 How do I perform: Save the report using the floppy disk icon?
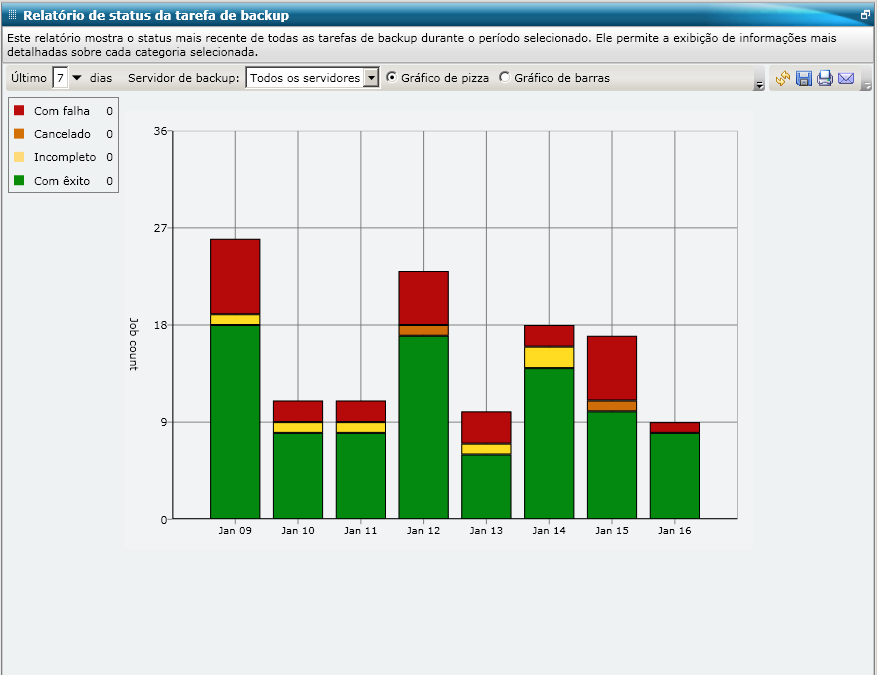click(x=804, y=79)
